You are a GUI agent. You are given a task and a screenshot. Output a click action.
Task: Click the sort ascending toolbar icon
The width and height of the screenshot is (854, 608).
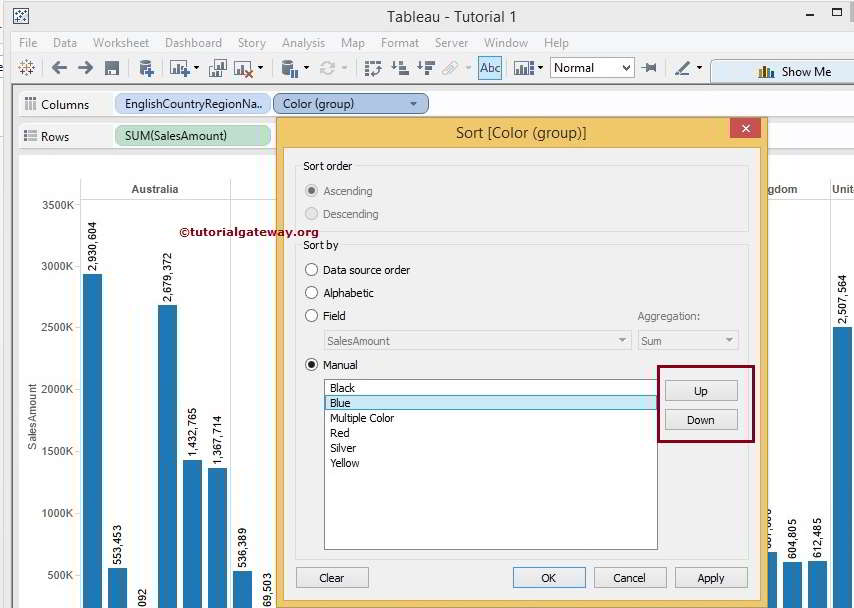(x=399, y=68)
